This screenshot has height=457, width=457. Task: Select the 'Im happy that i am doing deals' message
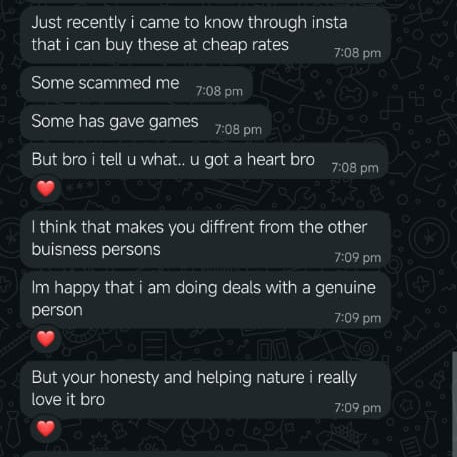tap(205, 299)
